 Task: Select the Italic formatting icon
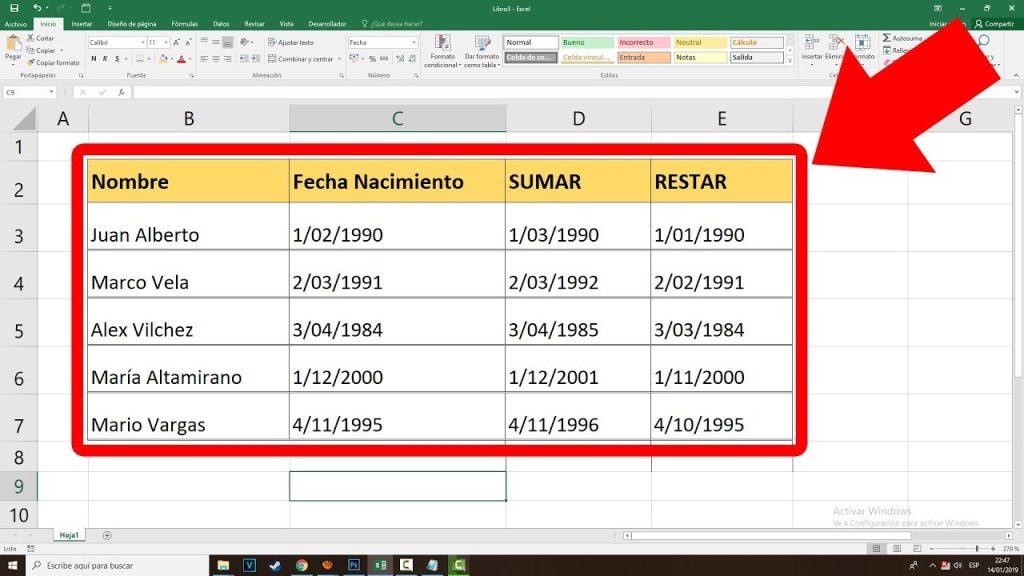point(105,59)
